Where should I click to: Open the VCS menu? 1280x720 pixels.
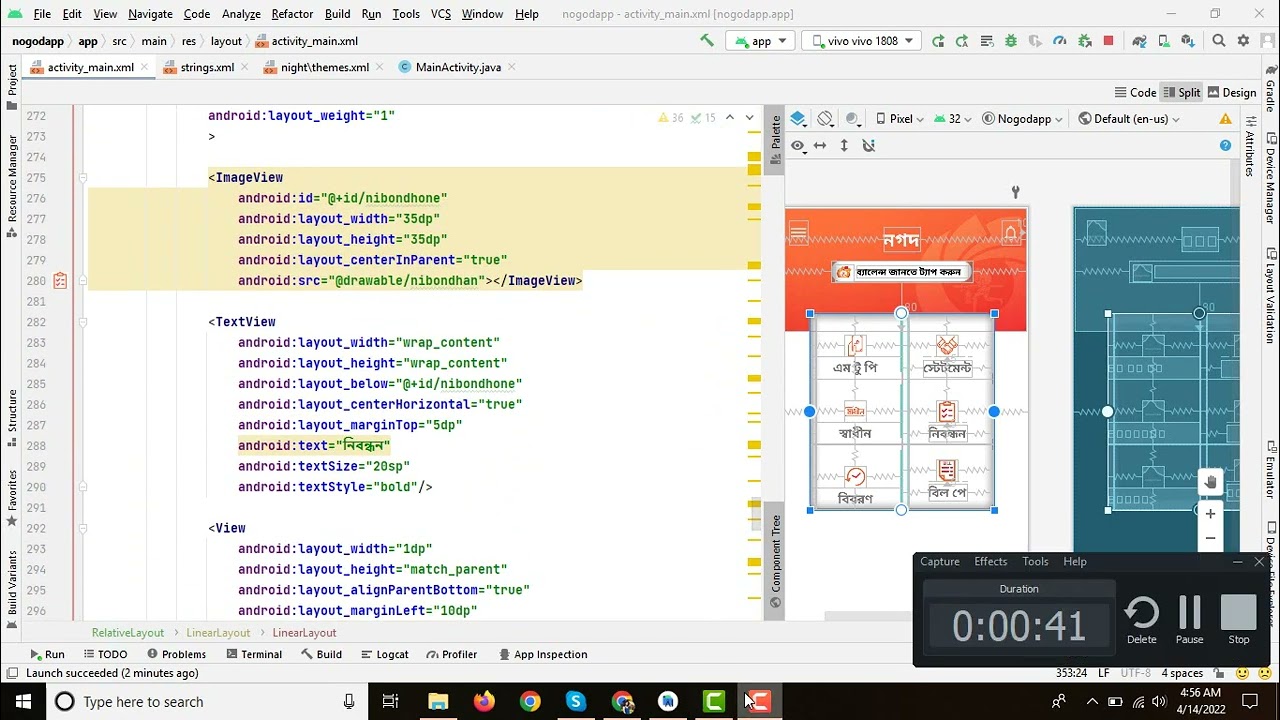tap(441, 14)
